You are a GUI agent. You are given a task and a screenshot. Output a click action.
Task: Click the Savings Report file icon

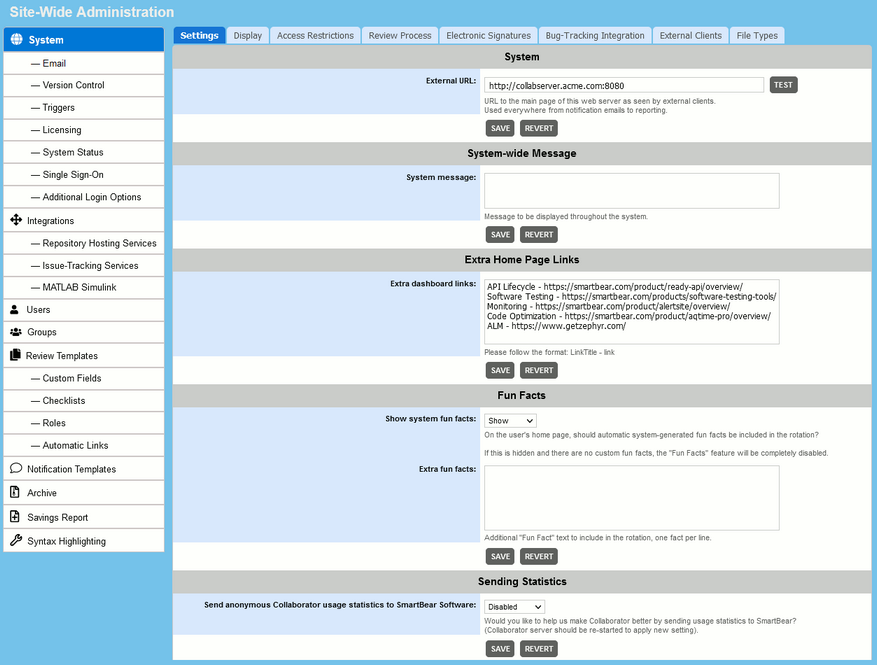15,517
